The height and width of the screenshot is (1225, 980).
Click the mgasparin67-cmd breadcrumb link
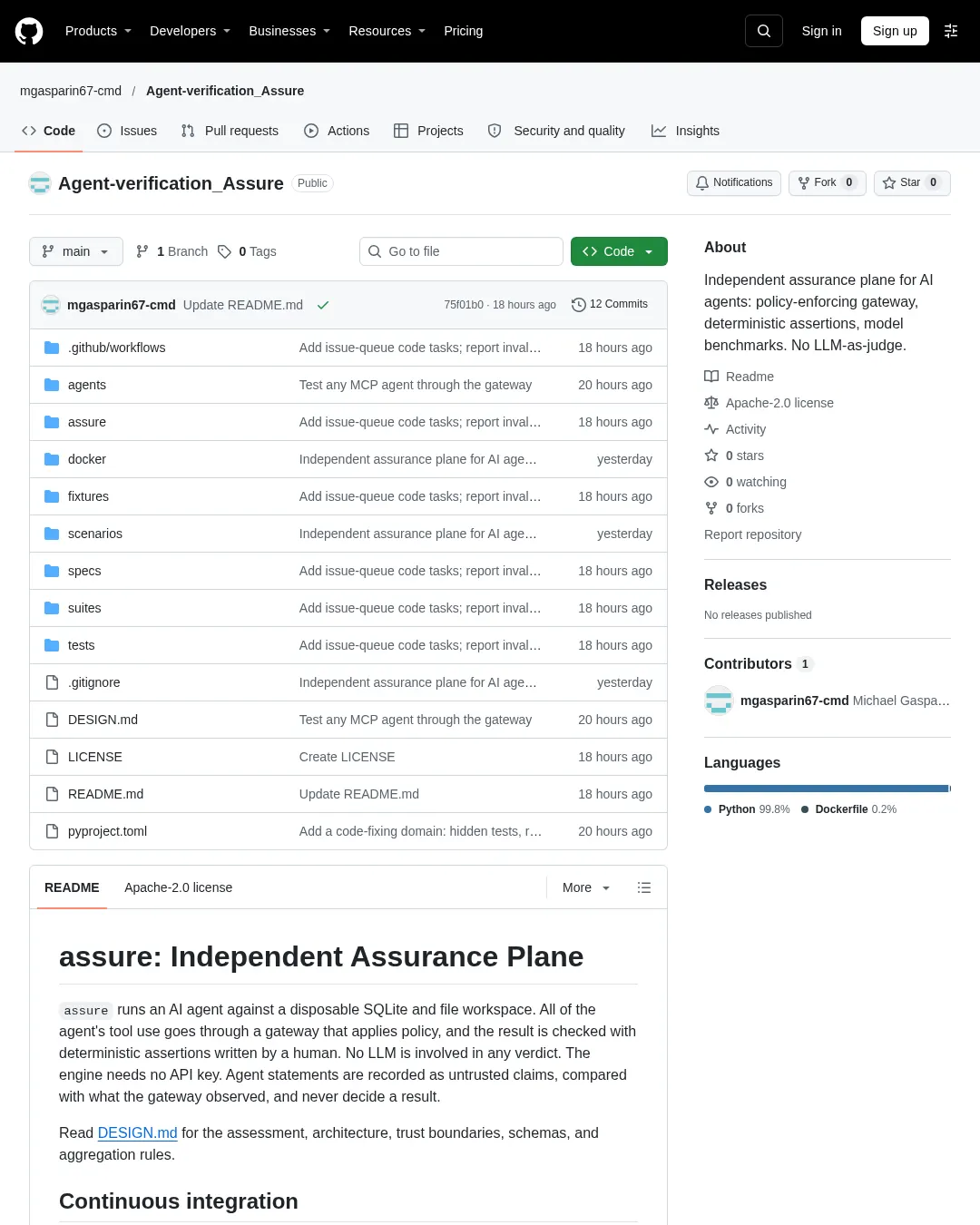click(71, 91)
